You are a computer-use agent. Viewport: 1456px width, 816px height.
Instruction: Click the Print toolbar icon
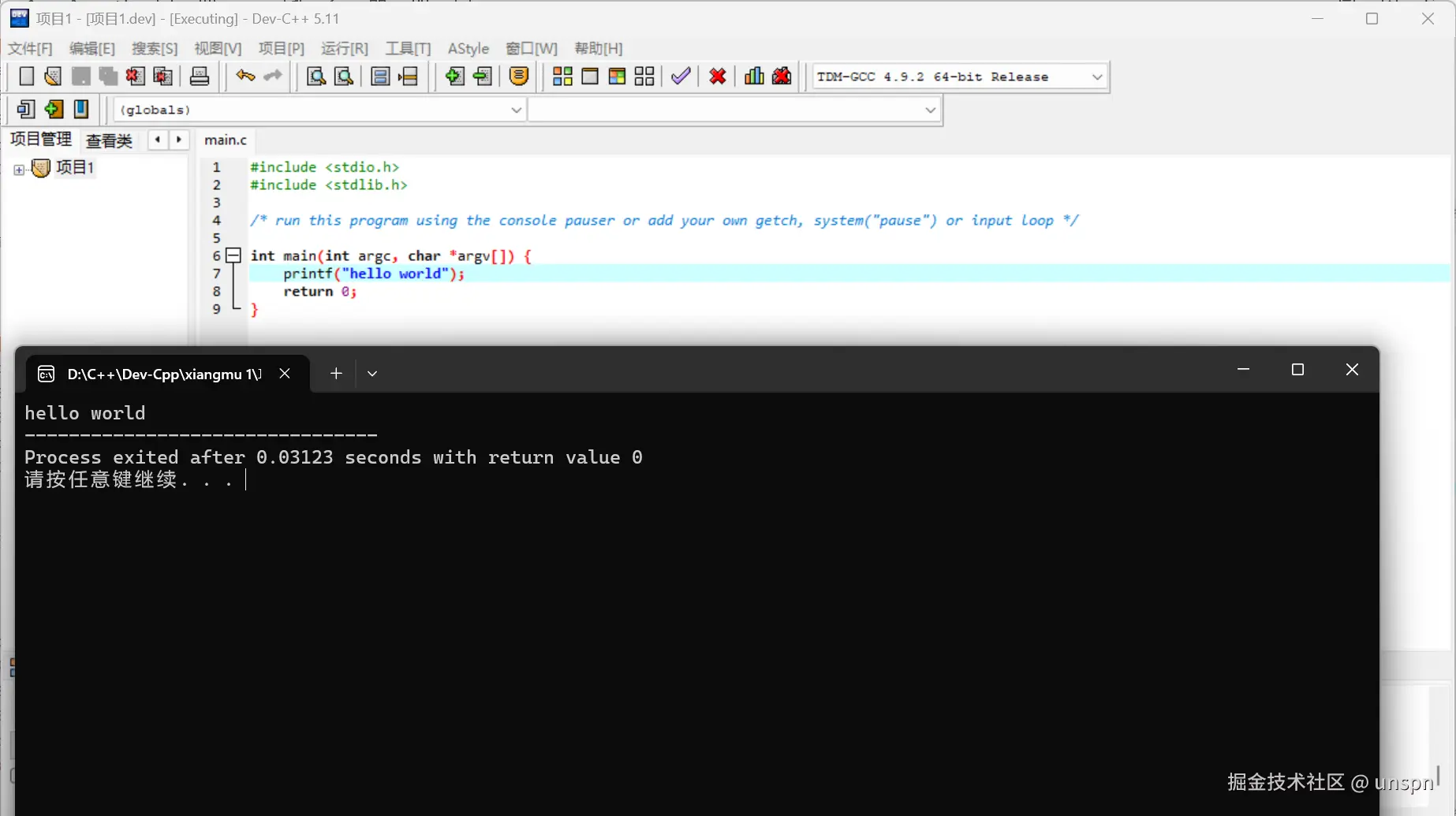tap(200, 76)
